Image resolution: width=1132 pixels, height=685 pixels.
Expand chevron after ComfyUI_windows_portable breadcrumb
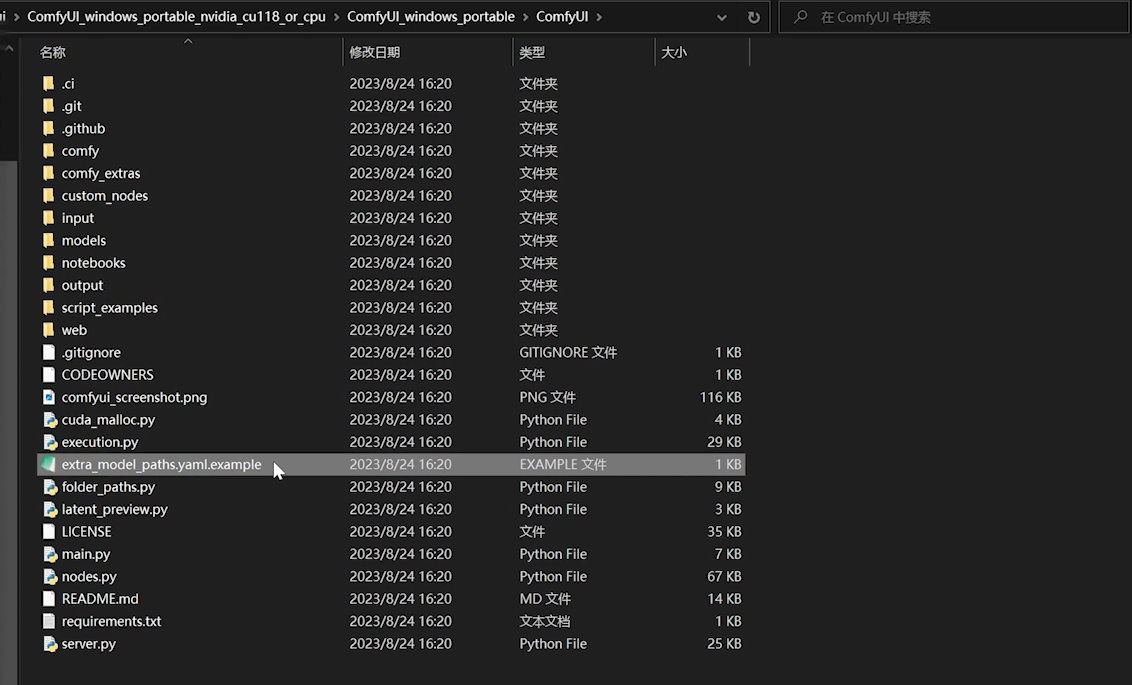pos(525,17)
